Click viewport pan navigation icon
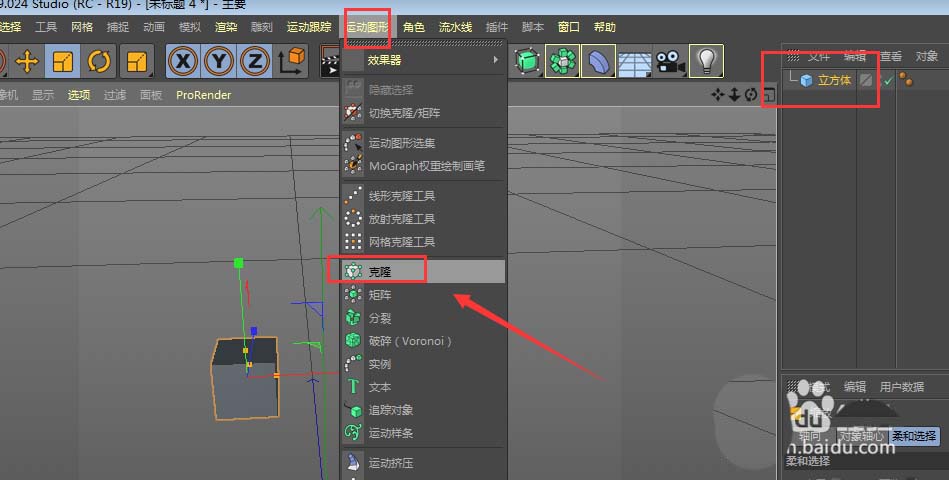Image resolution: width=949 pixels, height=480 pixels. tap(718, 94)
